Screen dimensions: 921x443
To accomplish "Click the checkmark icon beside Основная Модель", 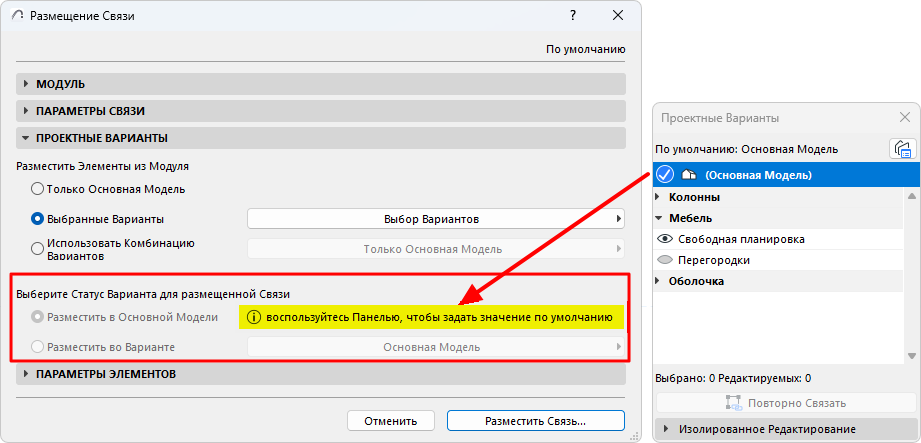I will click(x=664, y=174).
